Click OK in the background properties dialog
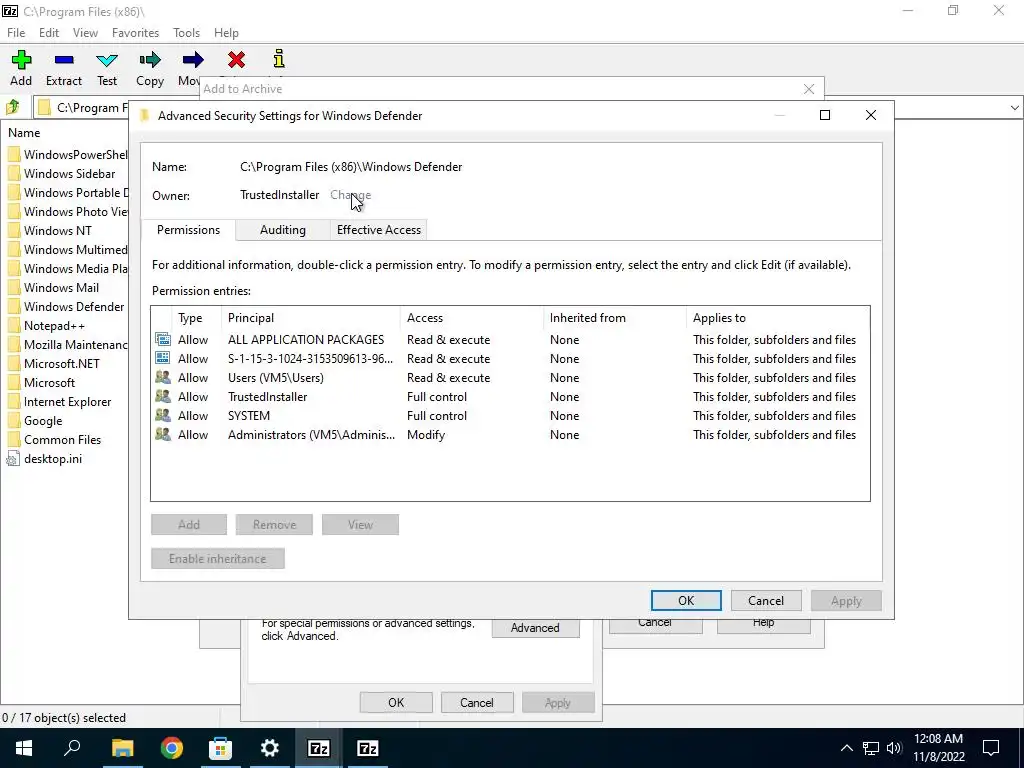This screenshot has width=1024, height=768. 396,703
